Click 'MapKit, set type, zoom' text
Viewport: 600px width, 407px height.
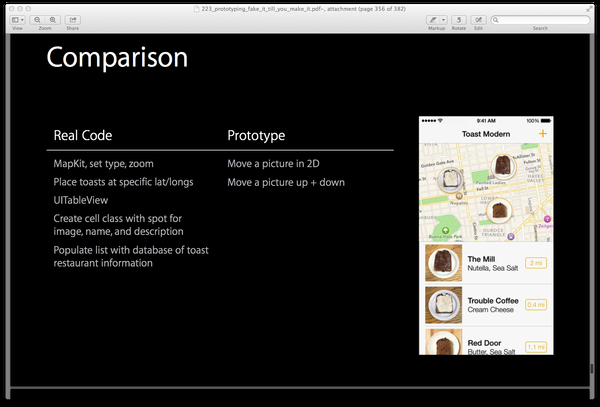103,164
